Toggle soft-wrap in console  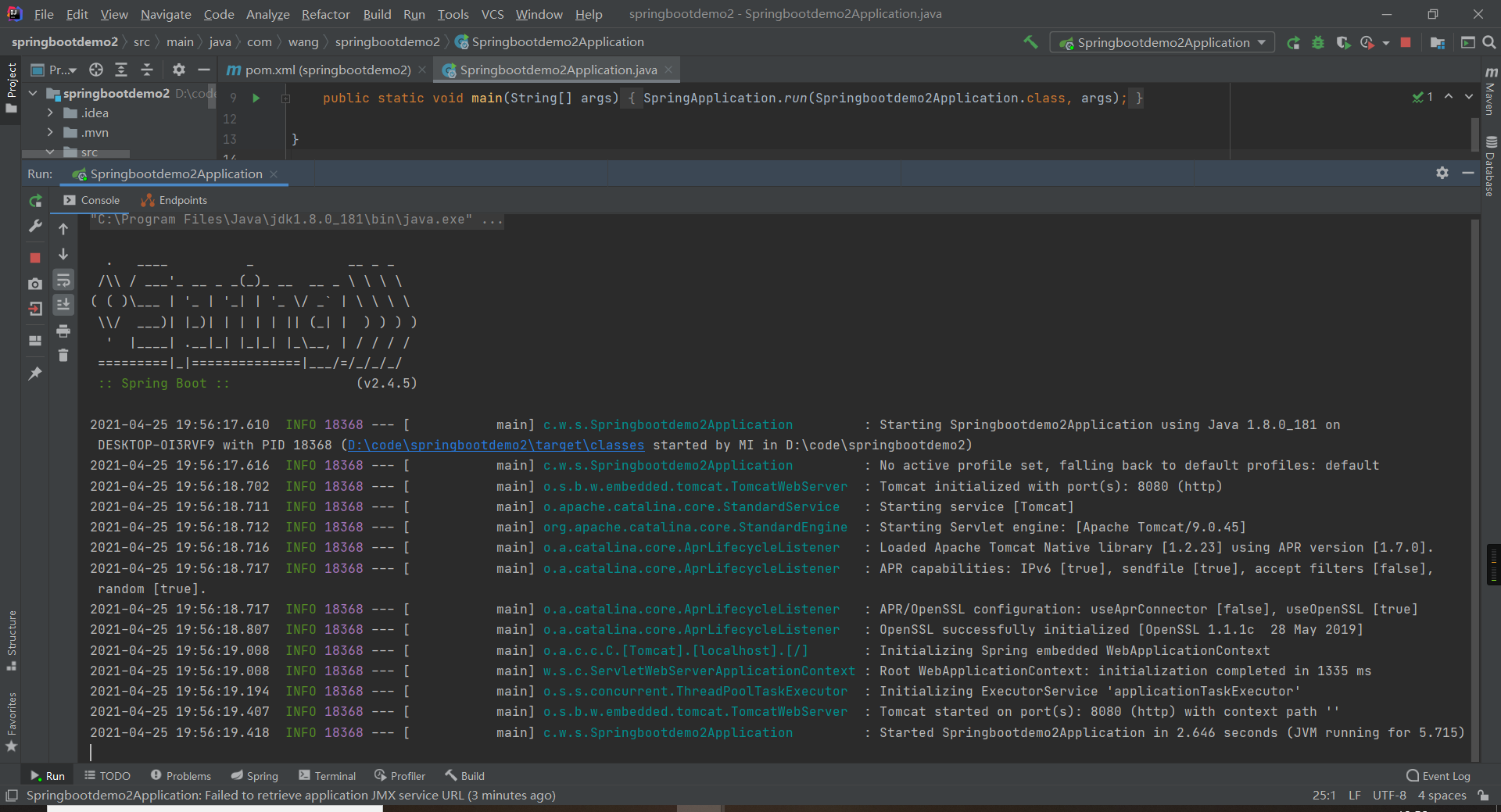[63, 280]
